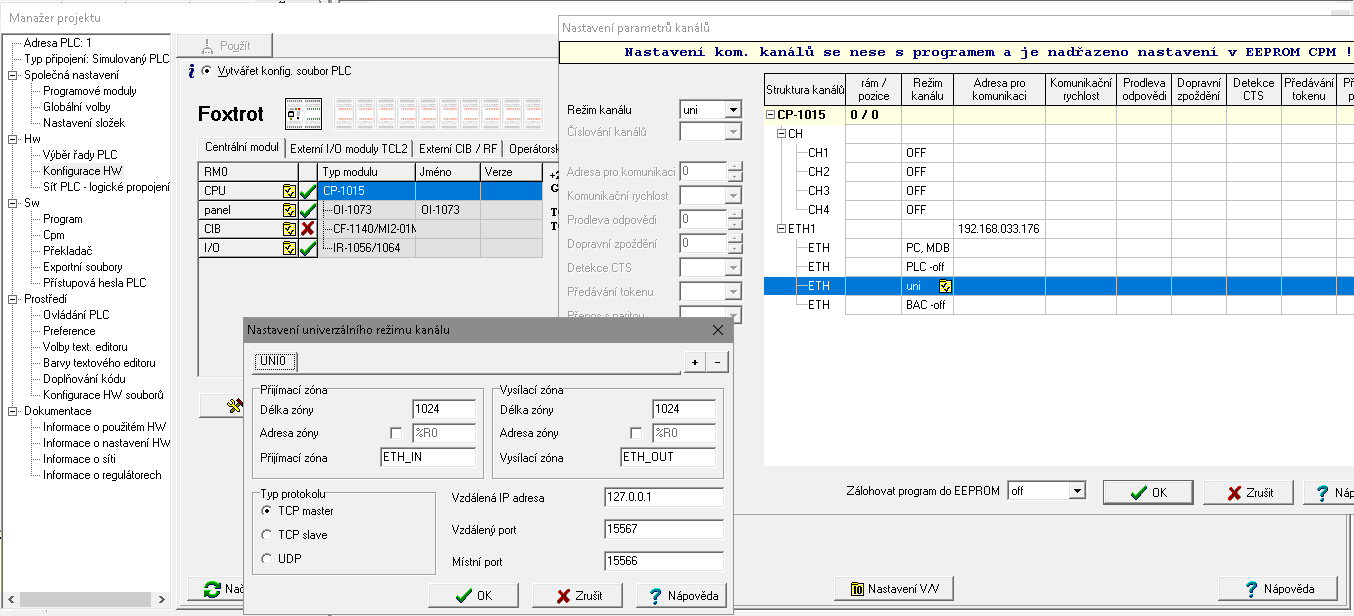Switch to Externí I/O moduly TCL2 tab
Screen dimensions: 1354x616
349,148
